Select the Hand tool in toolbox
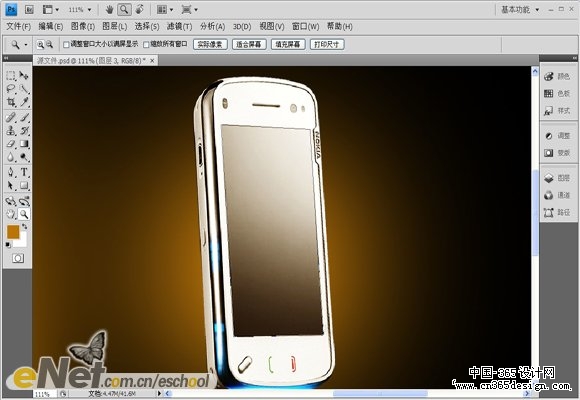 pos(11,214)
